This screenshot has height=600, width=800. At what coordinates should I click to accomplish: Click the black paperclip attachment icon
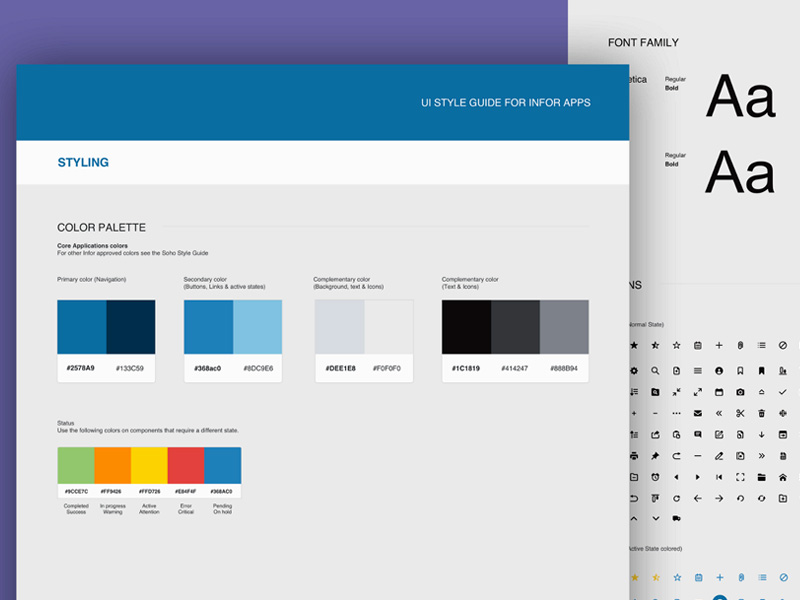click(740, 345)
